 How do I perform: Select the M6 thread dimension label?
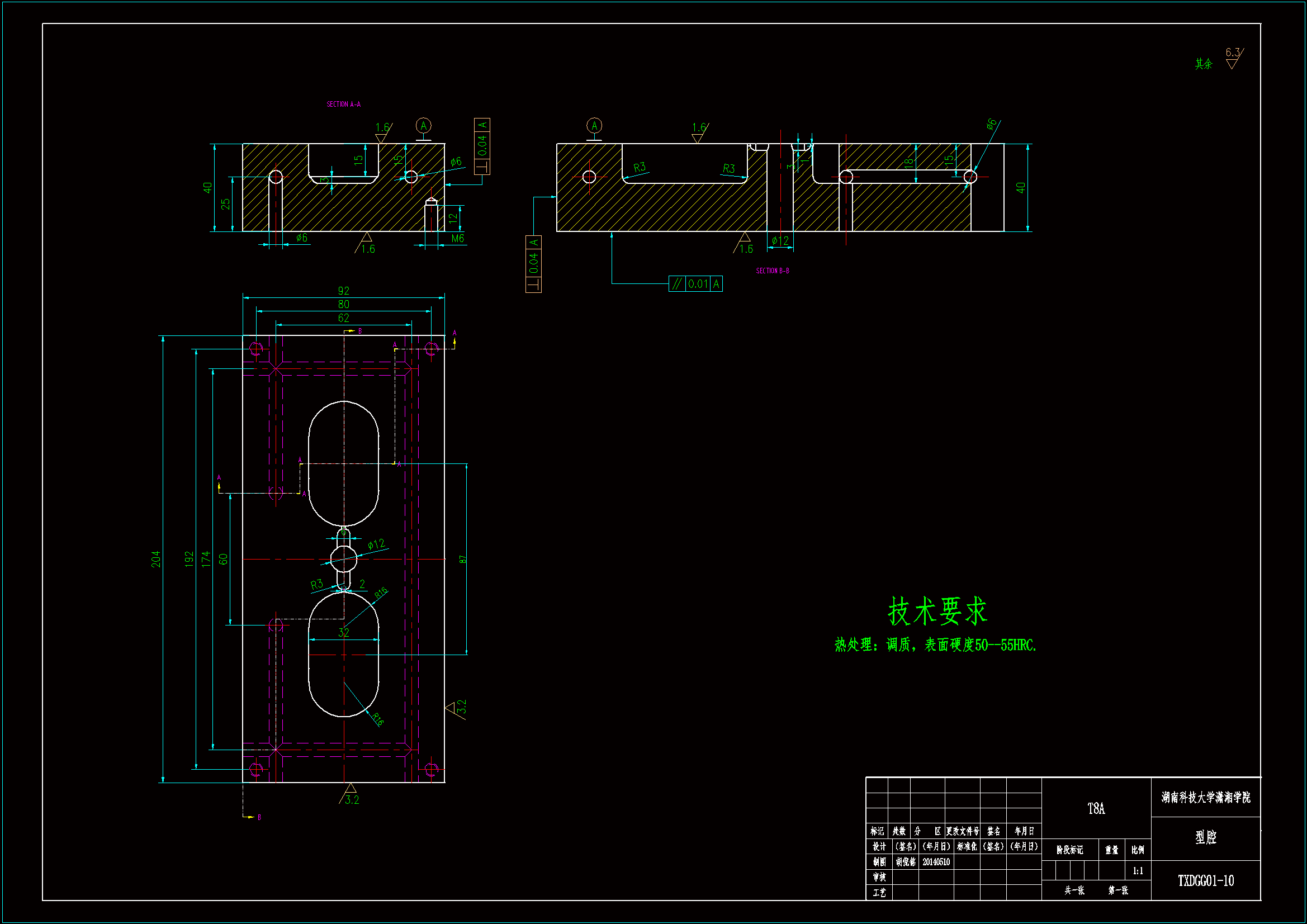coord(457,239)
